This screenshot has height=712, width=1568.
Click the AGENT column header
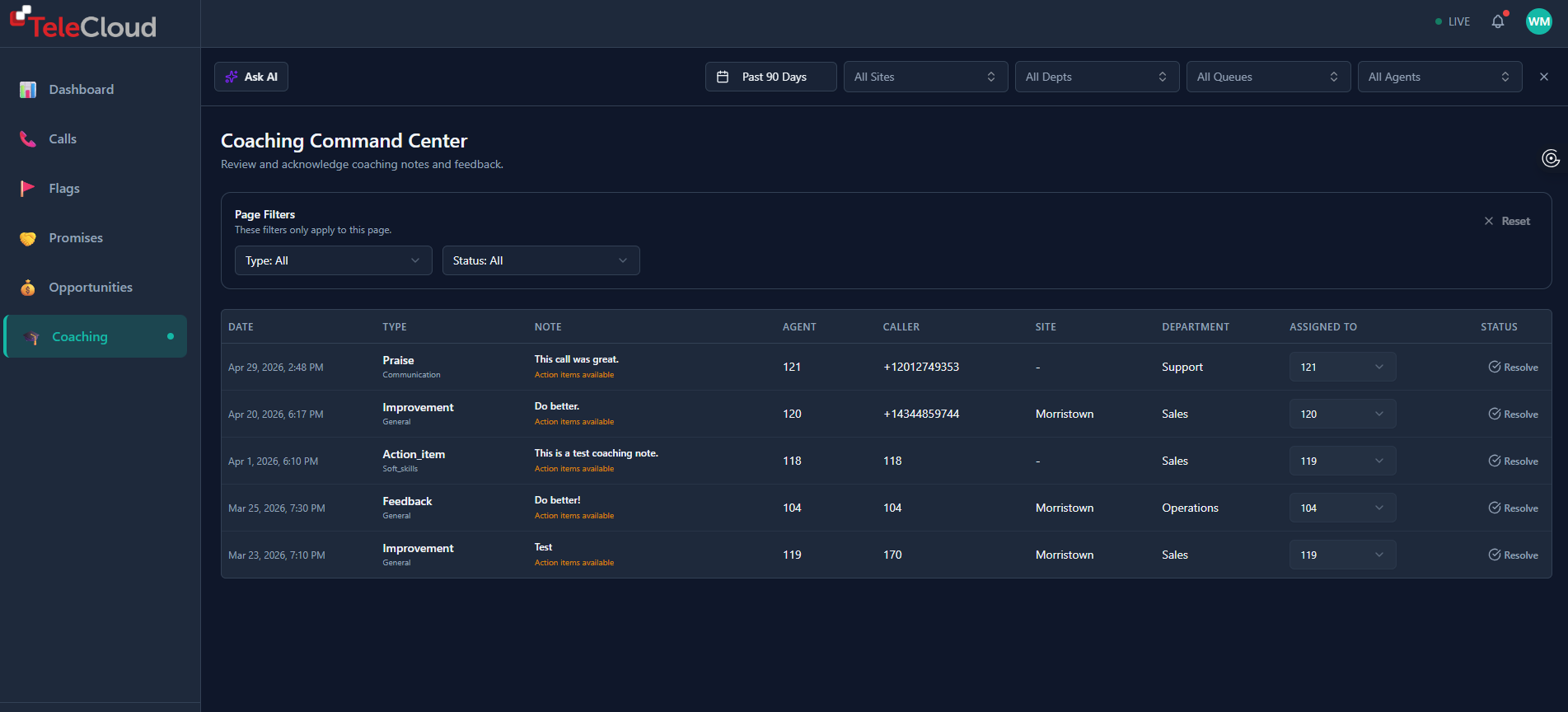point(799,327)
